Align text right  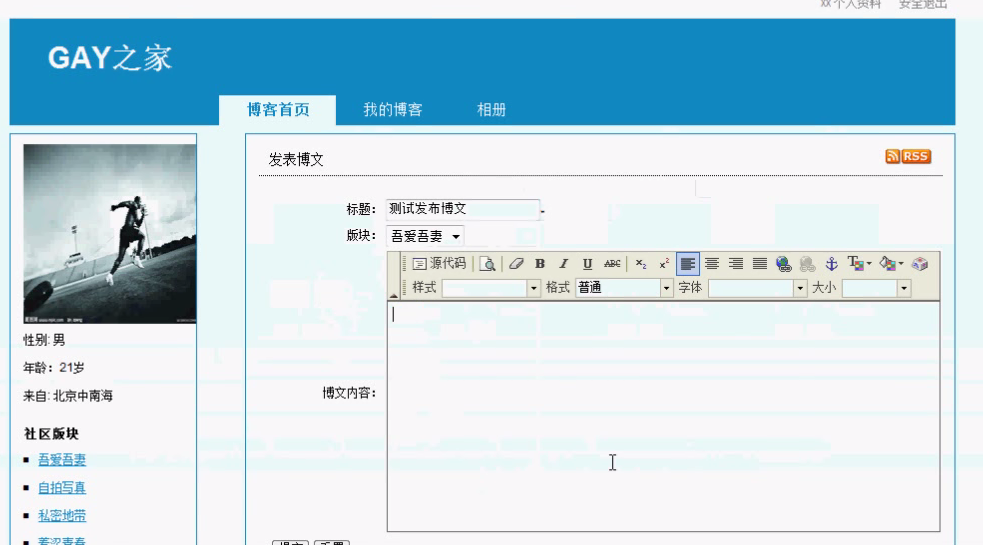tap(735, 263)
